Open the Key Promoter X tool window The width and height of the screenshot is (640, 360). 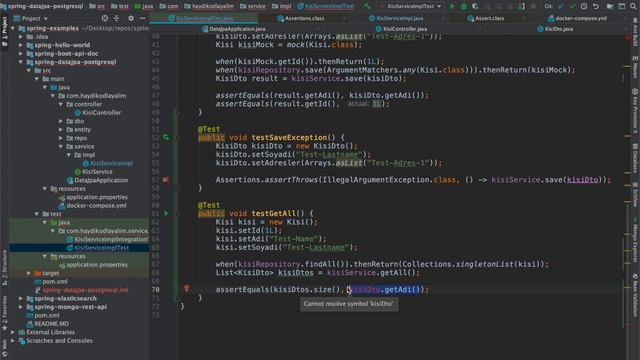(x=635, y=111)
